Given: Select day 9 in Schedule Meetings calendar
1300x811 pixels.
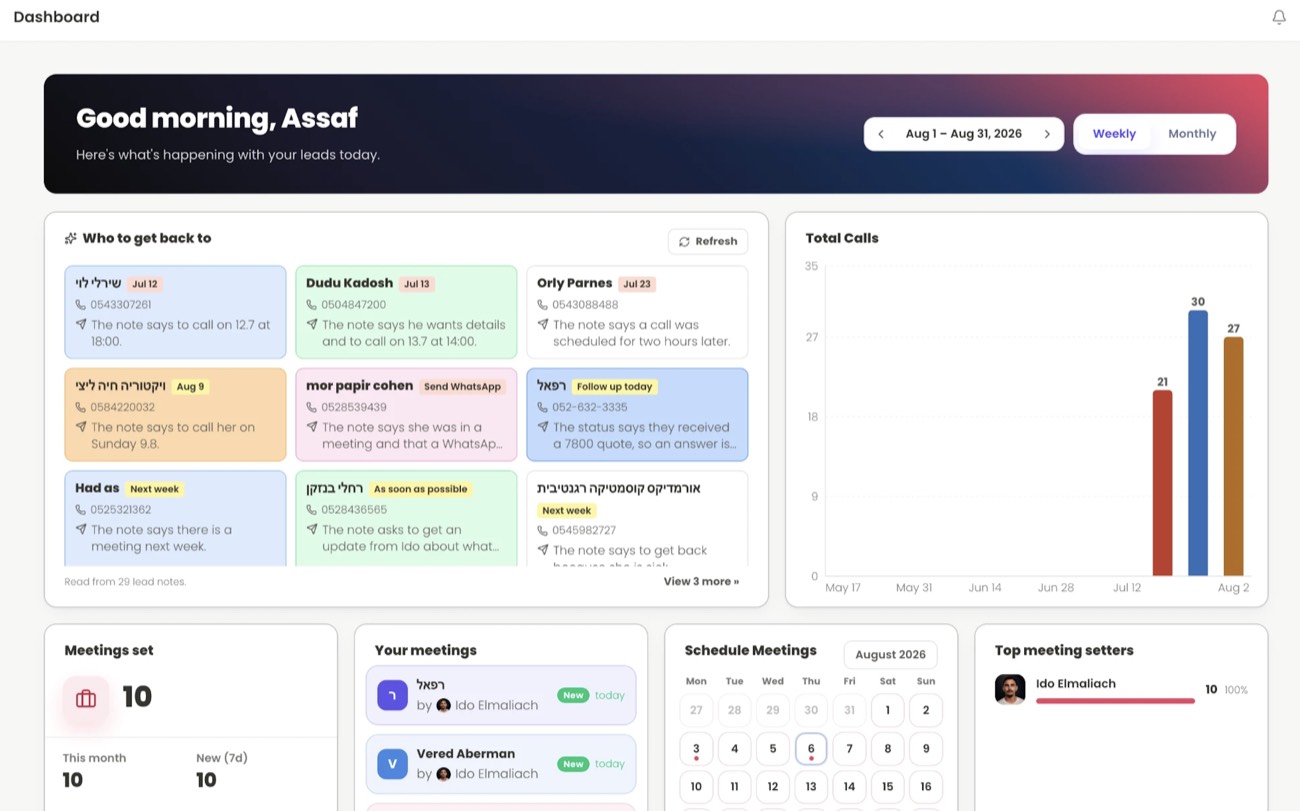Looking at the screenshot, I should tap(926, 749).
